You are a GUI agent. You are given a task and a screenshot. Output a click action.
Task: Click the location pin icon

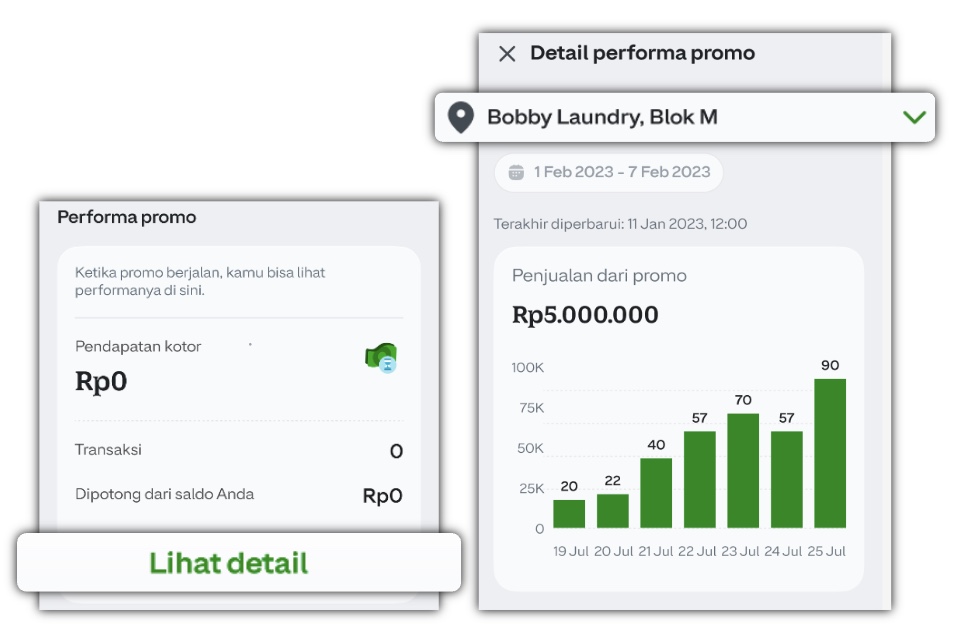[x=461, y=117]
